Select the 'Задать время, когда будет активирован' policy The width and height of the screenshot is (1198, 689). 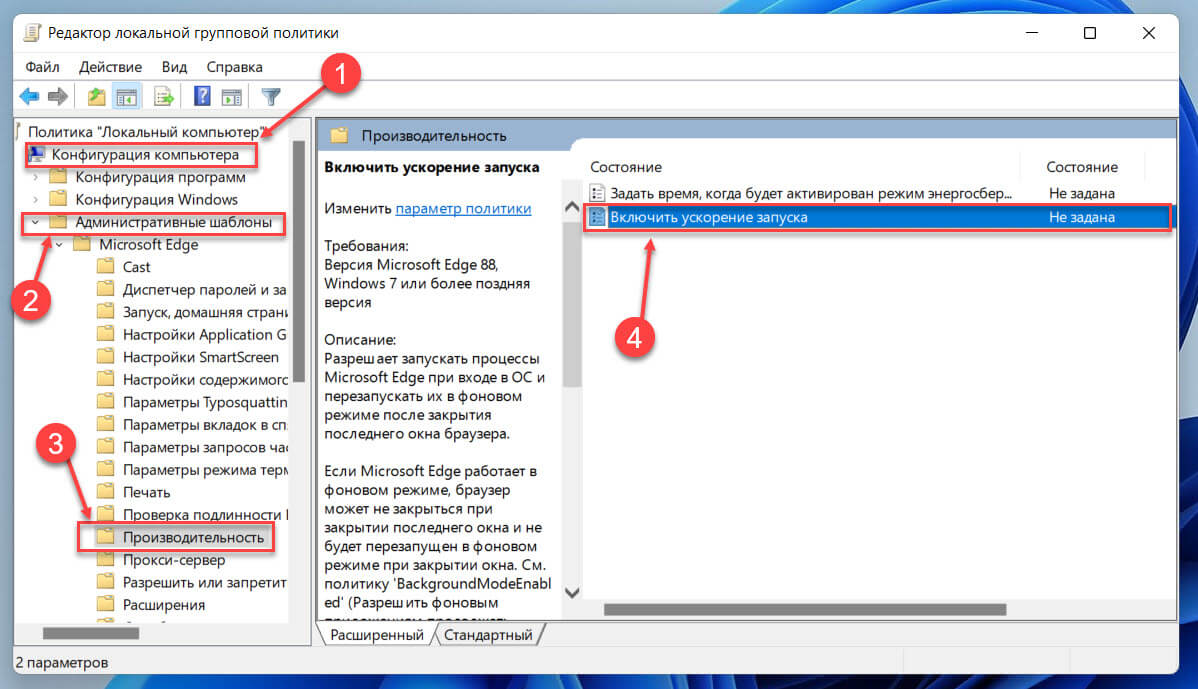810,193
